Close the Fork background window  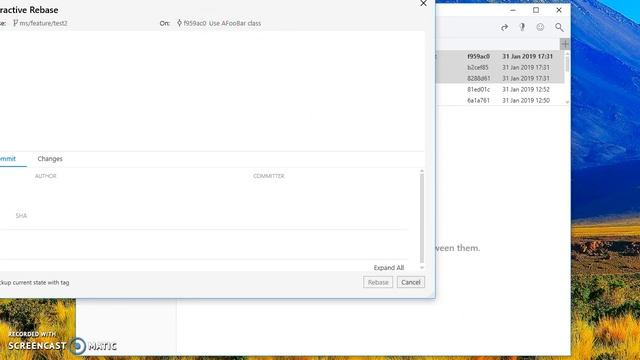click(559, 10)
